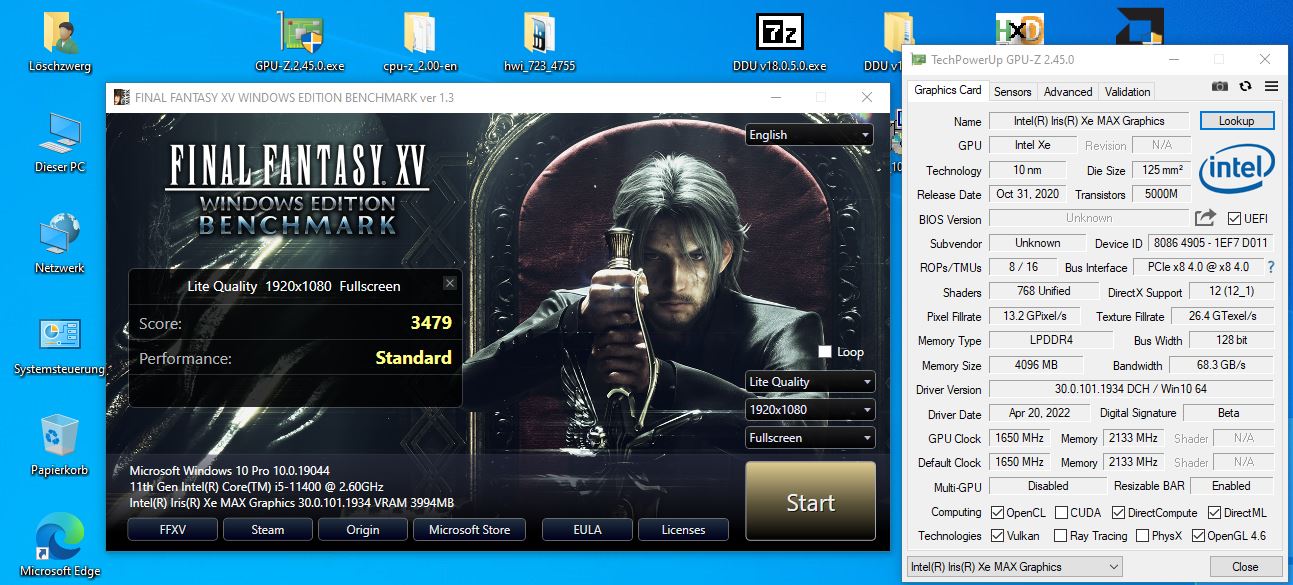Viewport: 1293px width, 585px height.
Task: Select the hwi_723_4755 desktop folder
Action: [x=540, y=42]
